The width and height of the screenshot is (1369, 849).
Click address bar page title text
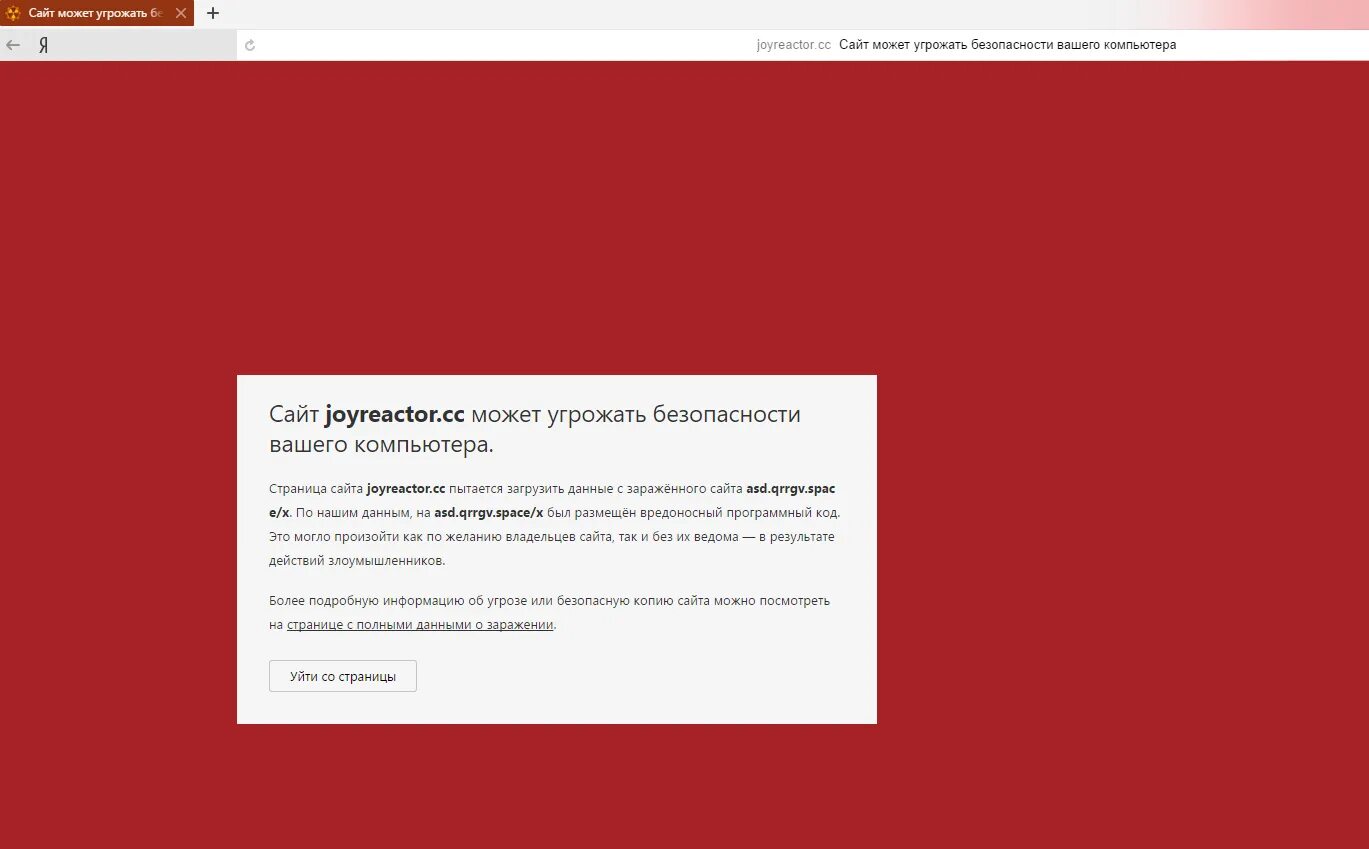coord(1008,45)
